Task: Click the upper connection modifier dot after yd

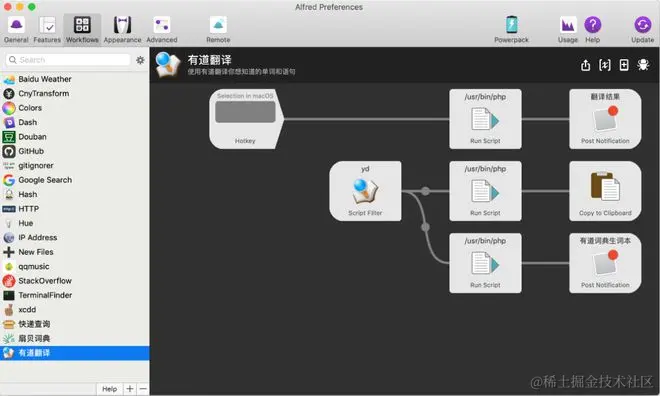Action: click(x=426, y=191)
